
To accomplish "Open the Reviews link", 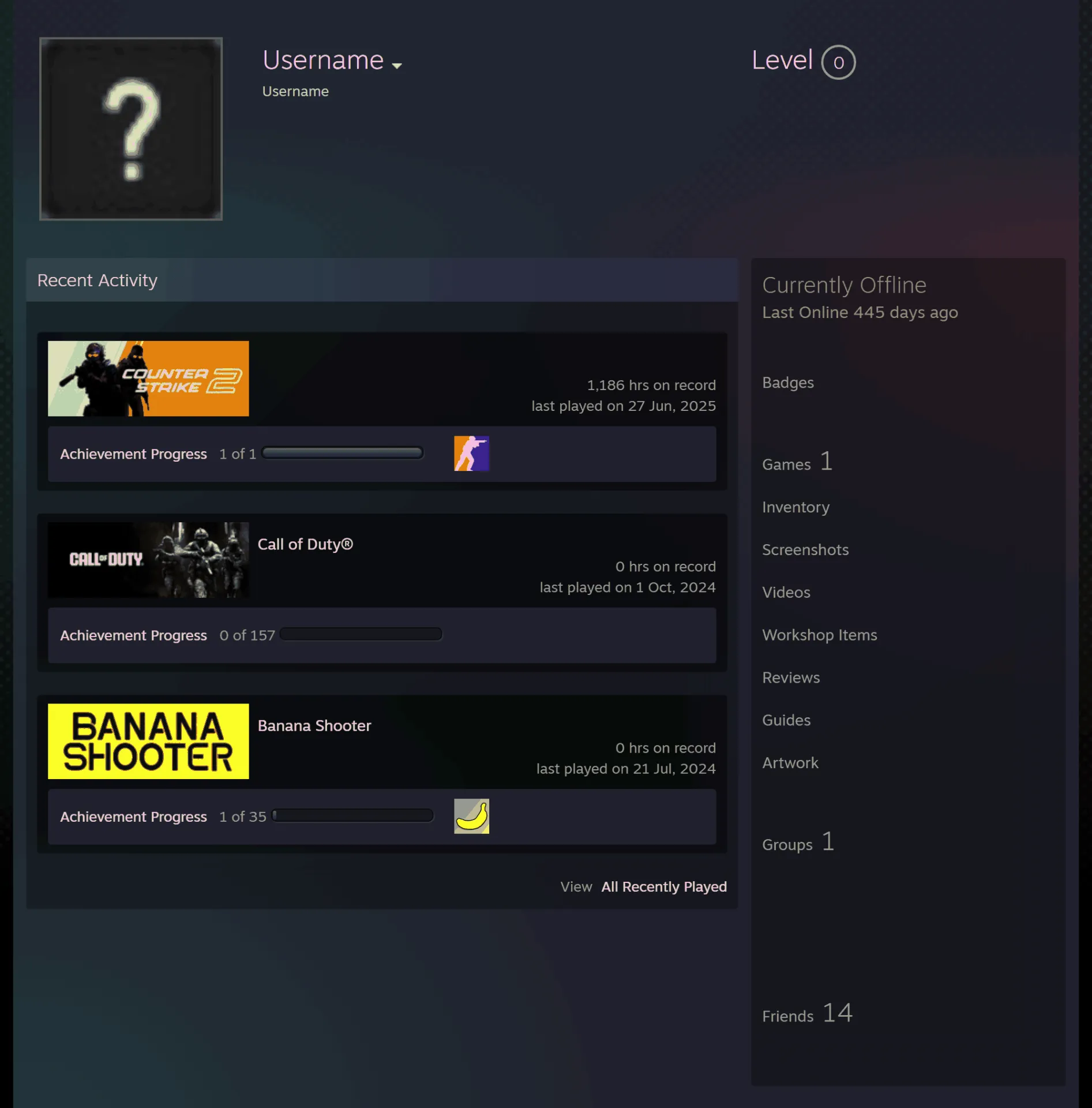I will click(x=791, y=678).
